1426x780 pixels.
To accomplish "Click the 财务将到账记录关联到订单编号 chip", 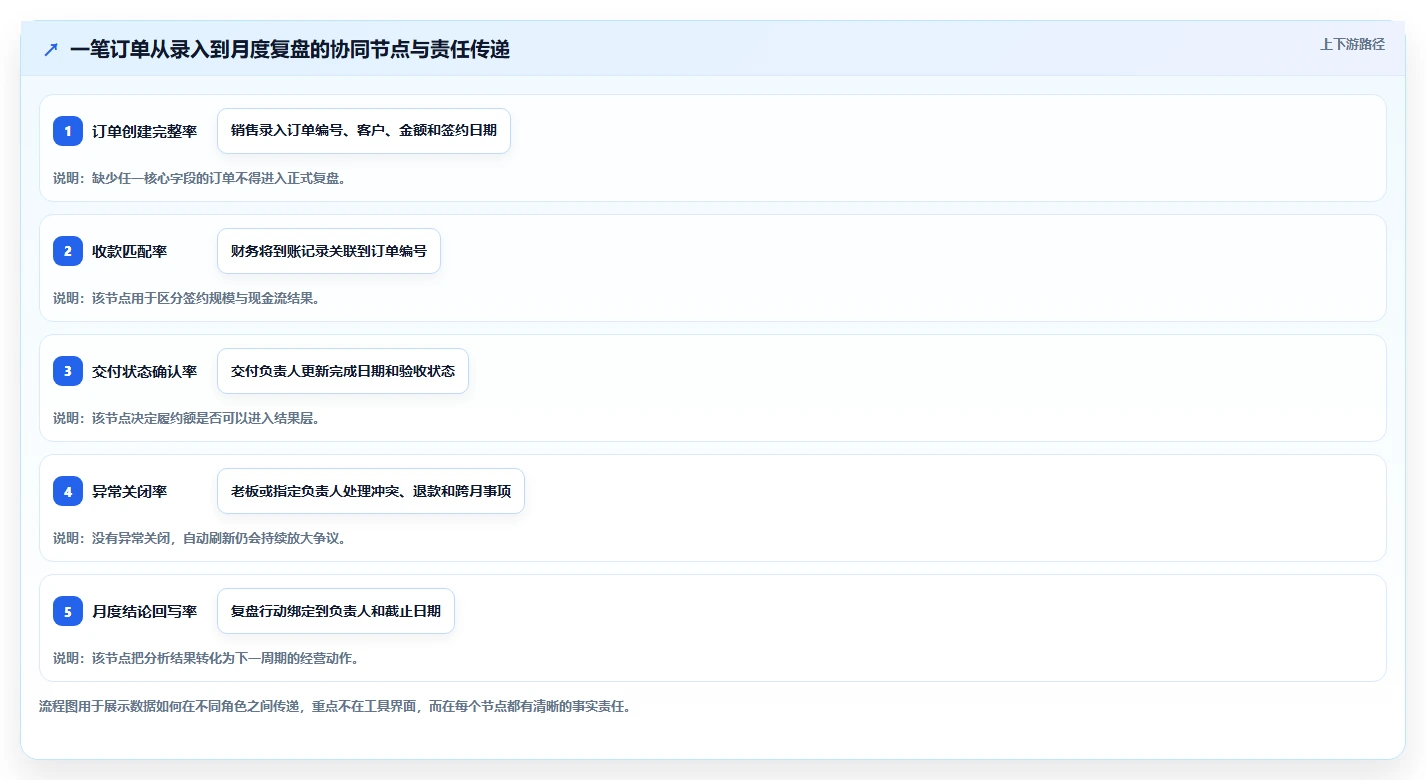I will pos(329,251).
